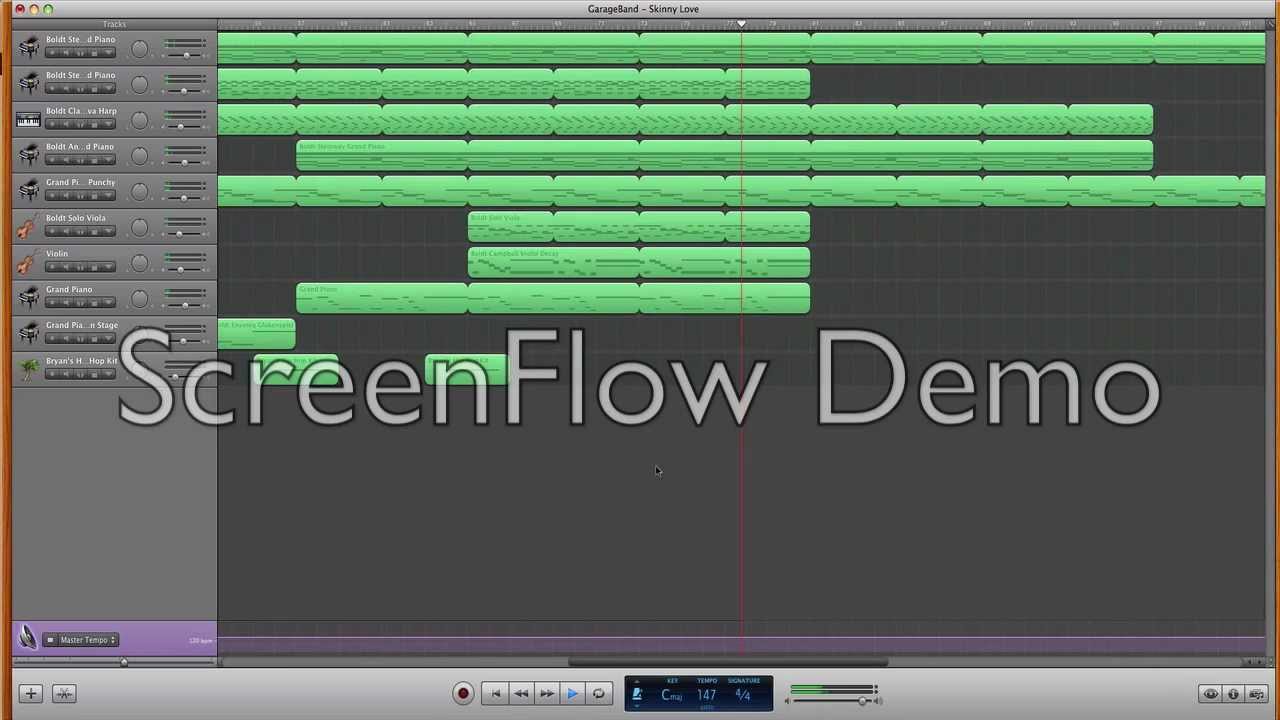Viewport: 1280px width, 720px height.
Task: Show automation for Grand Pi...Punchy track
Action: [x=108, y=195]
